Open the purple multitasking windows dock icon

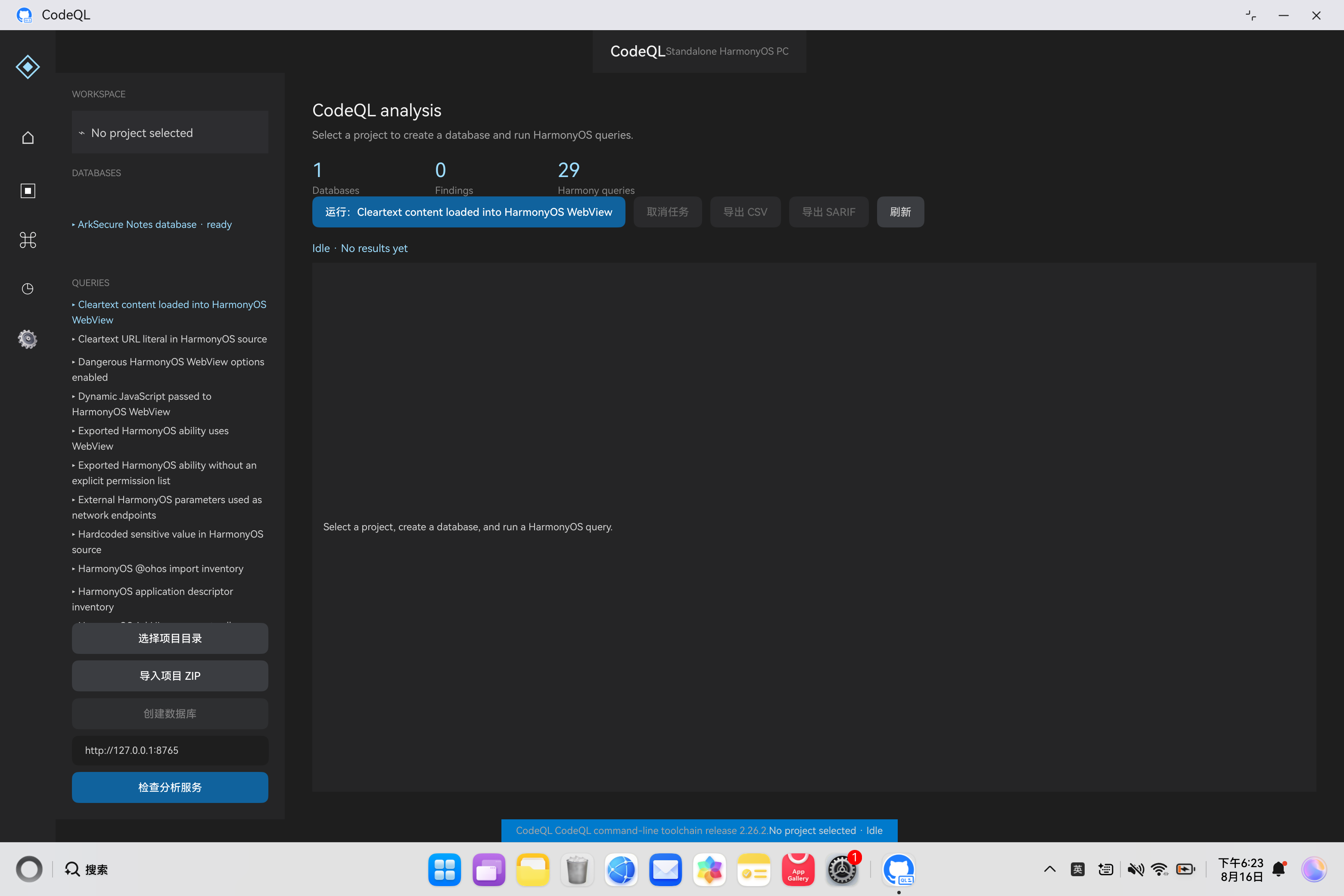click(489, 870)
